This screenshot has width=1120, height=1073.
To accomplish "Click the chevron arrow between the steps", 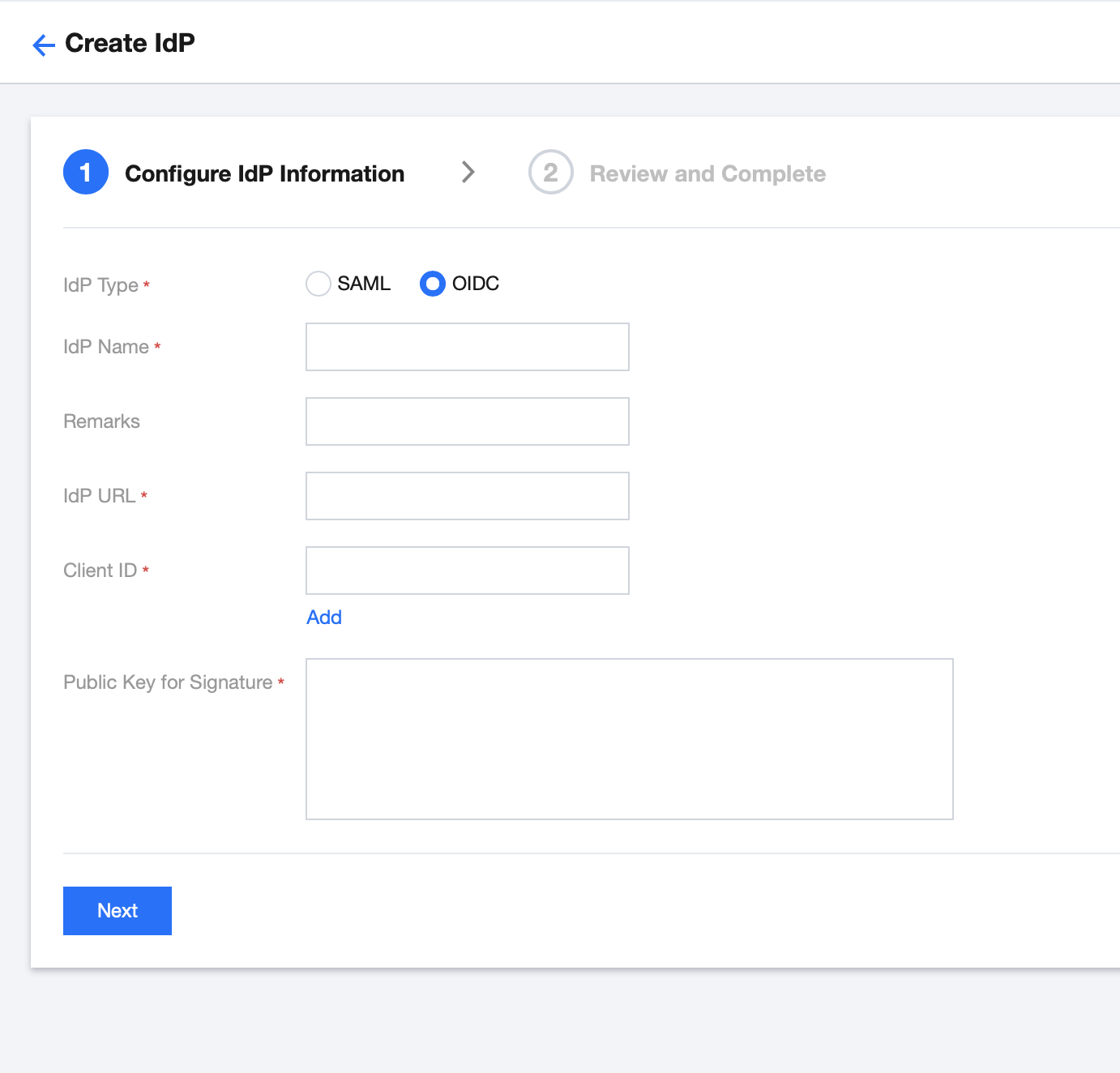I will click(468, 172).
